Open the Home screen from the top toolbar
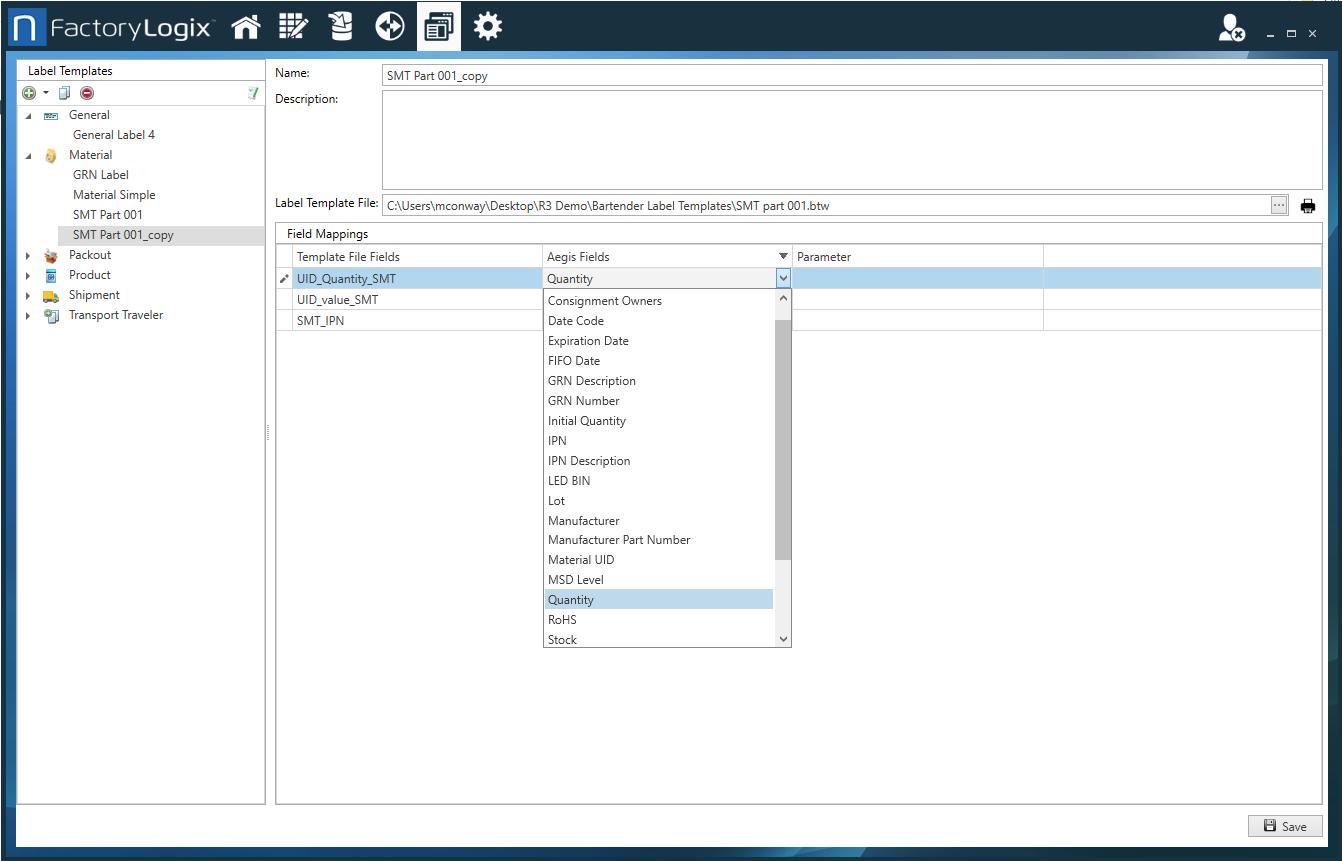 tap(246, 26)
